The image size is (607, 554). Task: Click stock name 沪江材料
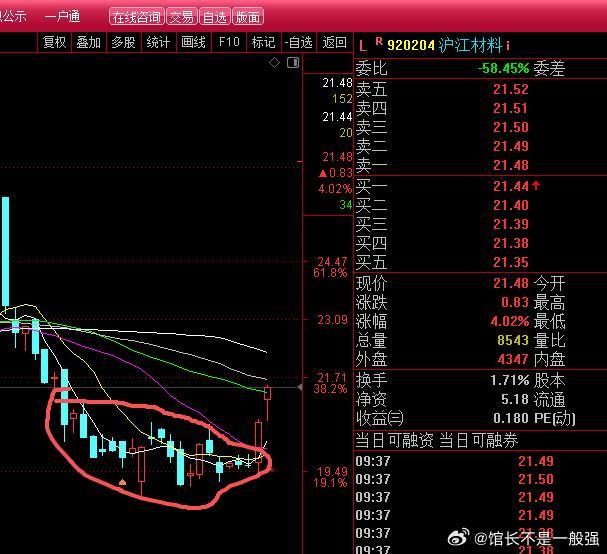pyautogui.click(x=470, y=45)
